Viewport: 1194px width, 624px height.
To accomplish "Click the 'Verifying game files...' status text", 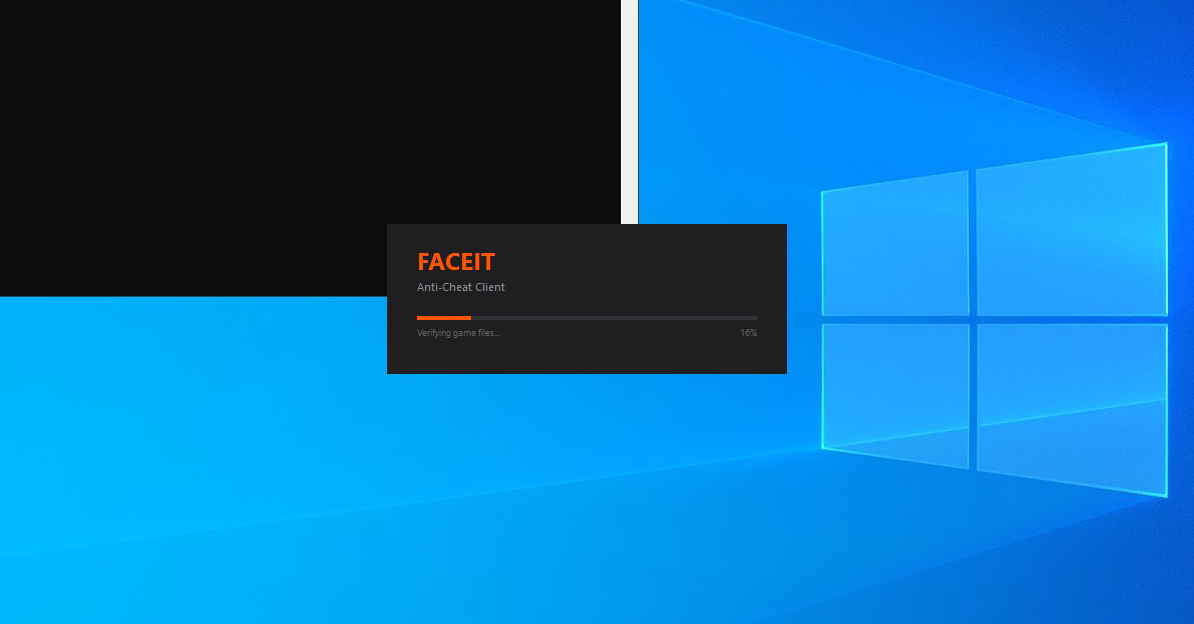I will pos(458,333).
